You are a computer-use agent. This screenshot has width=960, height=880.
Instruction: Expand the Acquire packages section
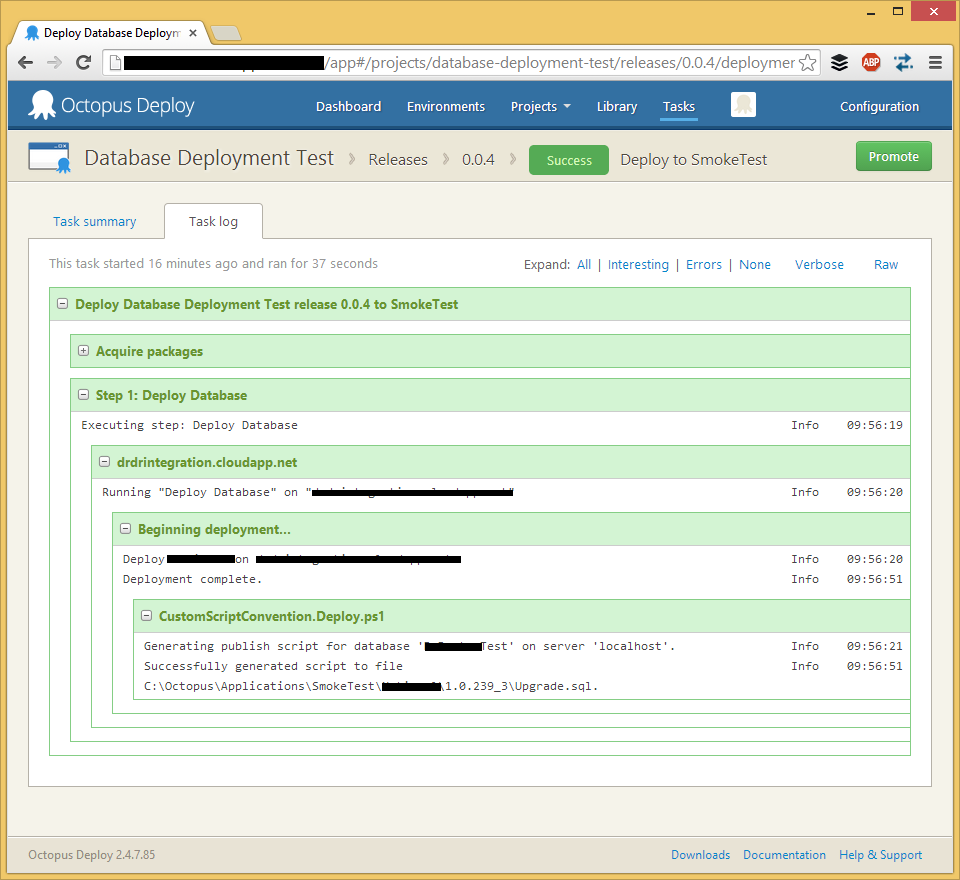pos(83,351)
